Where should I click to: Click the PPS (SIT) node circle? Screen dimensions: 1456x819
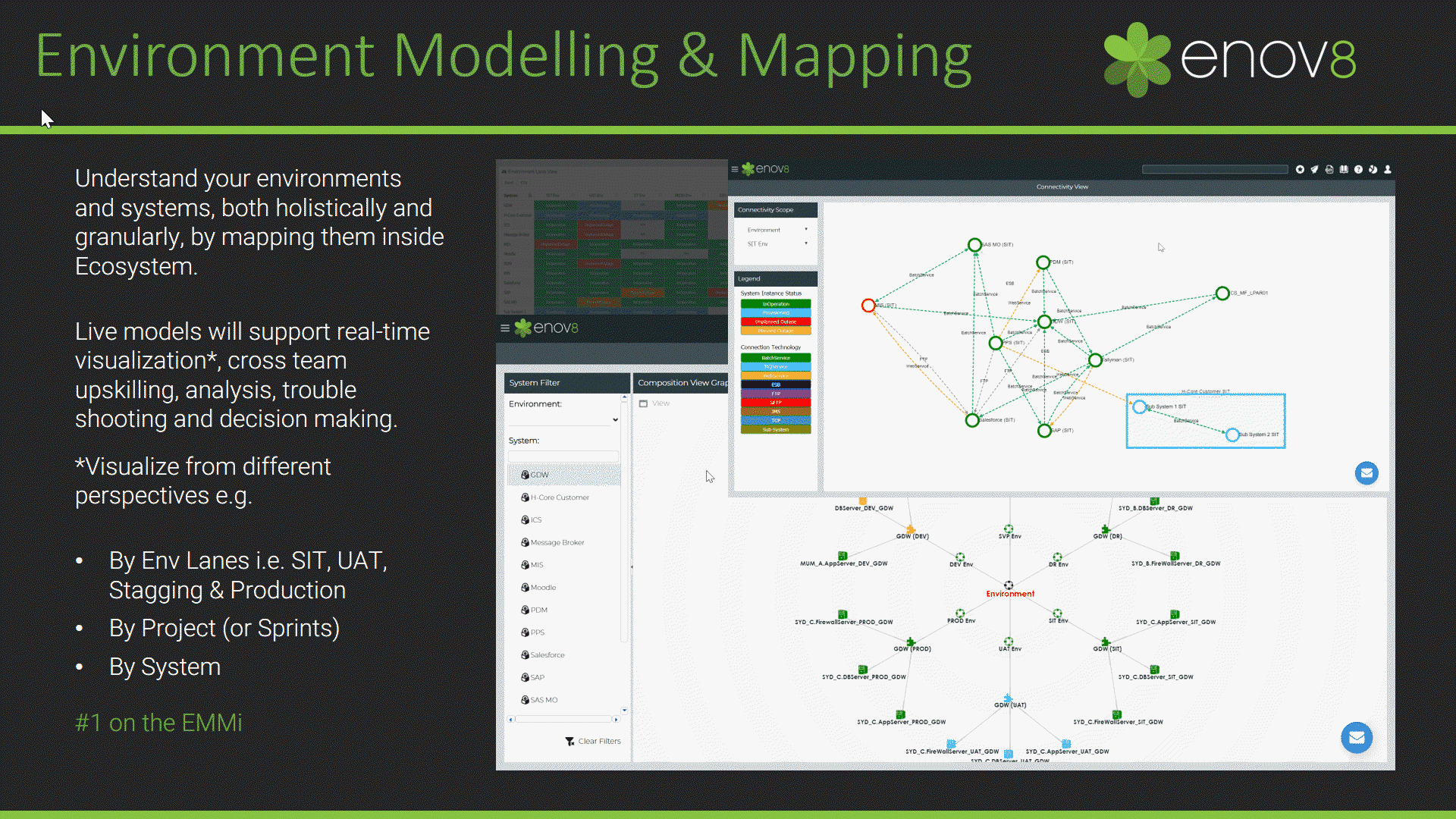coord(996,344)
